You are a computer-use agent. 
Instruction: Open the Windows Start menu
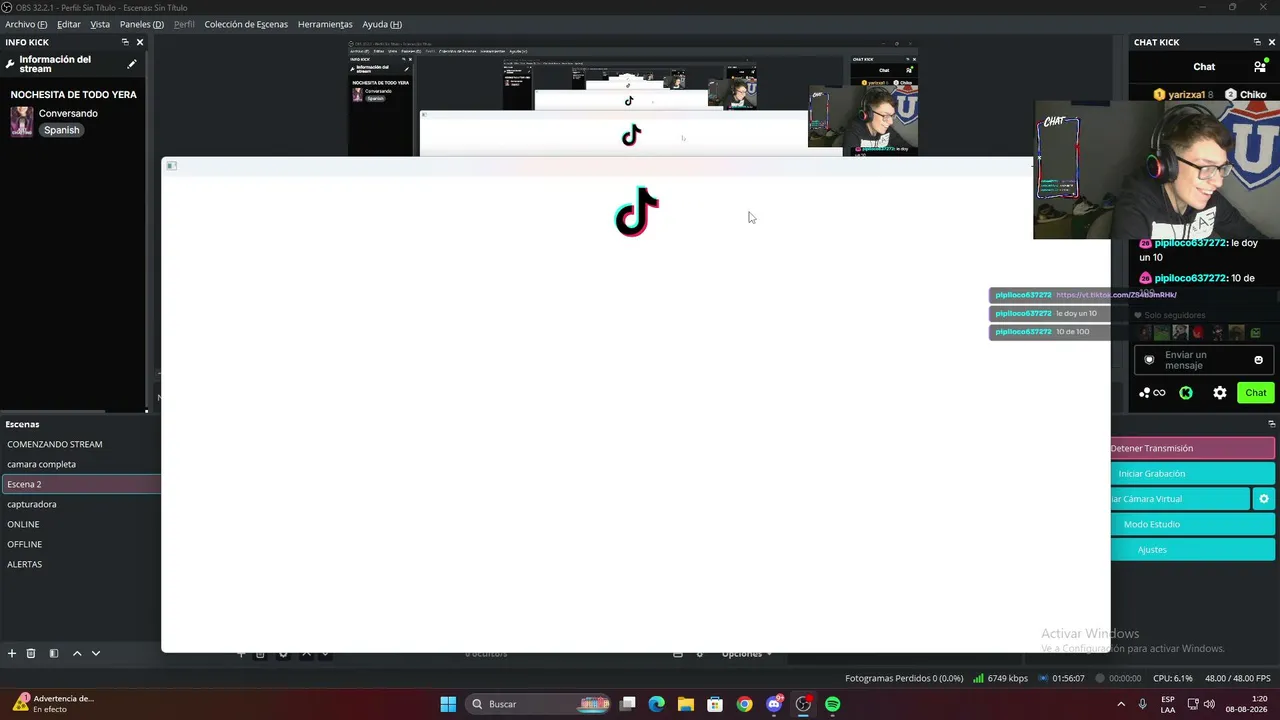pos(448,704)
